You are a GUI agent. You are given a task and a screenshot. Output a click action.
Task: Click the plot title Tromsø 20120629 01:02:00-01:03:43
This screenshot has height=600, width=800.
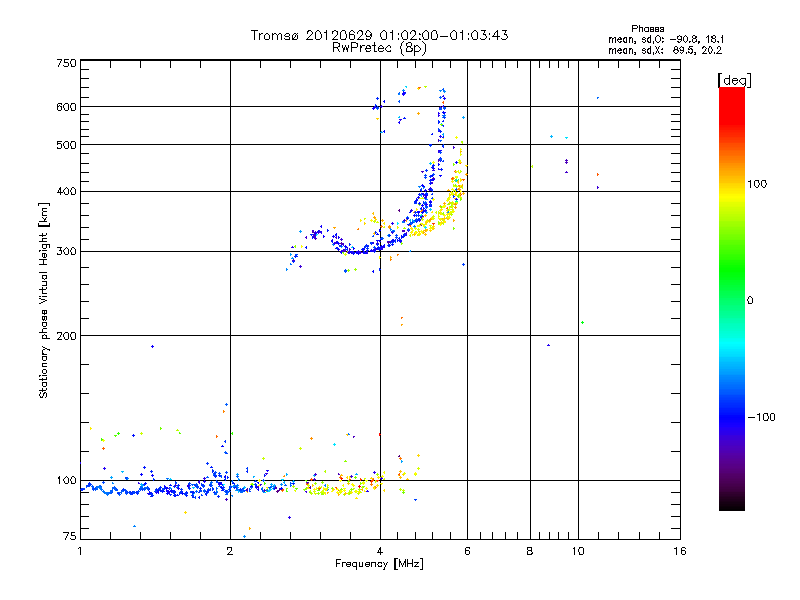[379, 35]
